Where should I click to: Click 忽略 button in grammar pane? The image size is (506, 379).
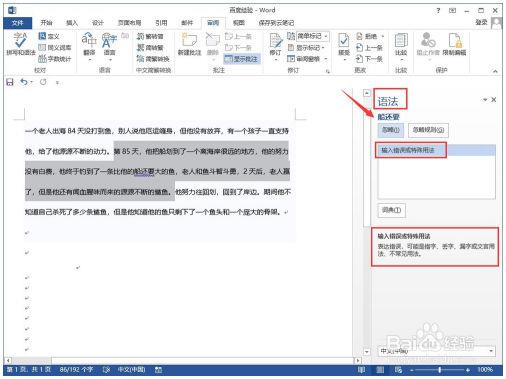(x=391, y=130)
